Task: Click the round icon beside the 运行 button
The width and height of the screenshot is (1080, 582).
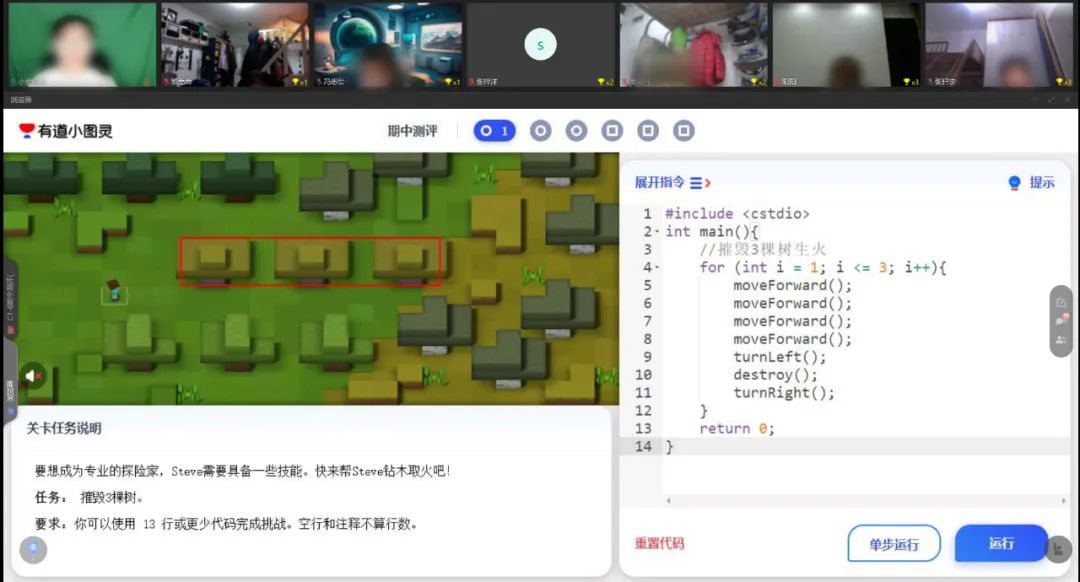Action: (x=1059, y=549)
